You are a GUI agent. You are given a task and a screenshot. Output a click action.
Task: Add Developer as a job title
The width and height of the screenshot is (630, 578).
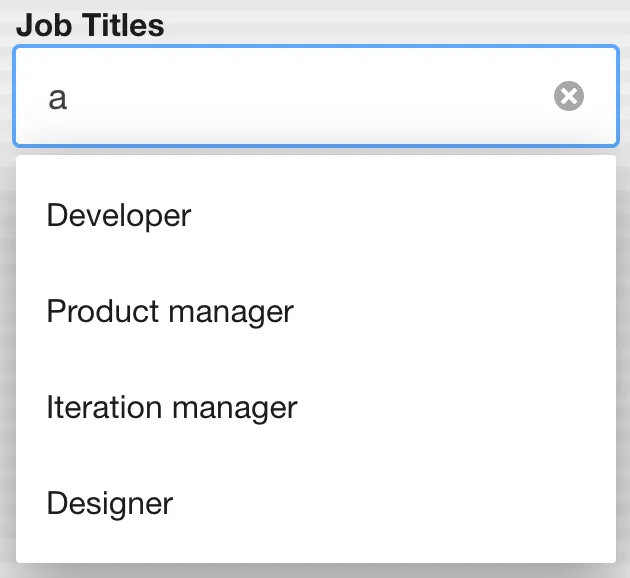(x=119, y=215)
